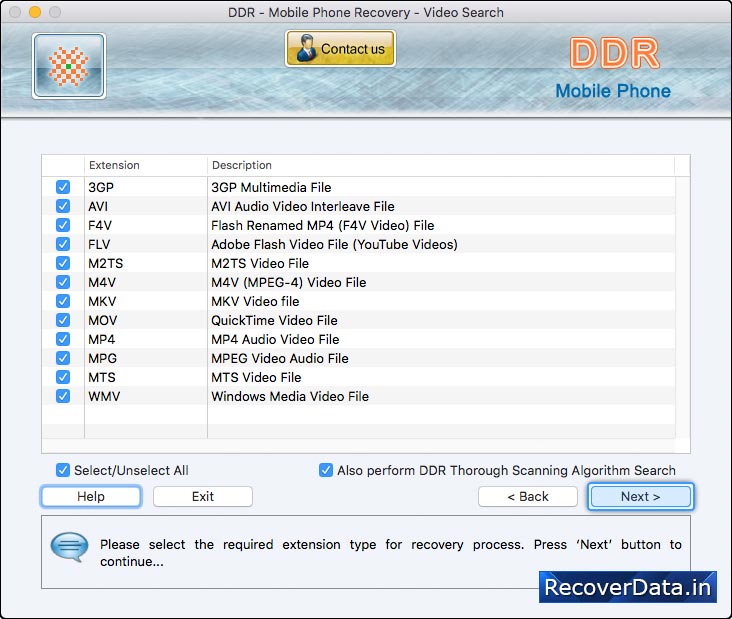Click the MP4 extension name

101,339
